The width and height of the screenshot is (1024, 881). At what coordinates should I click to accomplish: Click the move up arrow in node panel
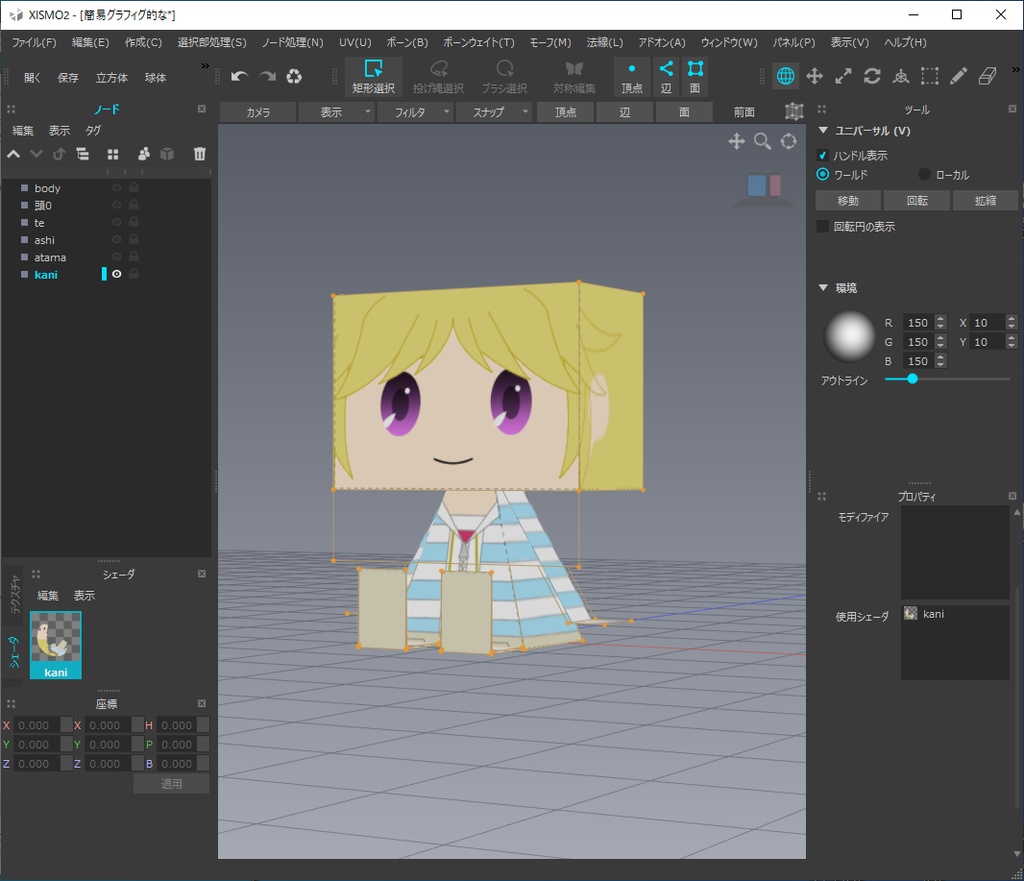(x=13, y=154)
